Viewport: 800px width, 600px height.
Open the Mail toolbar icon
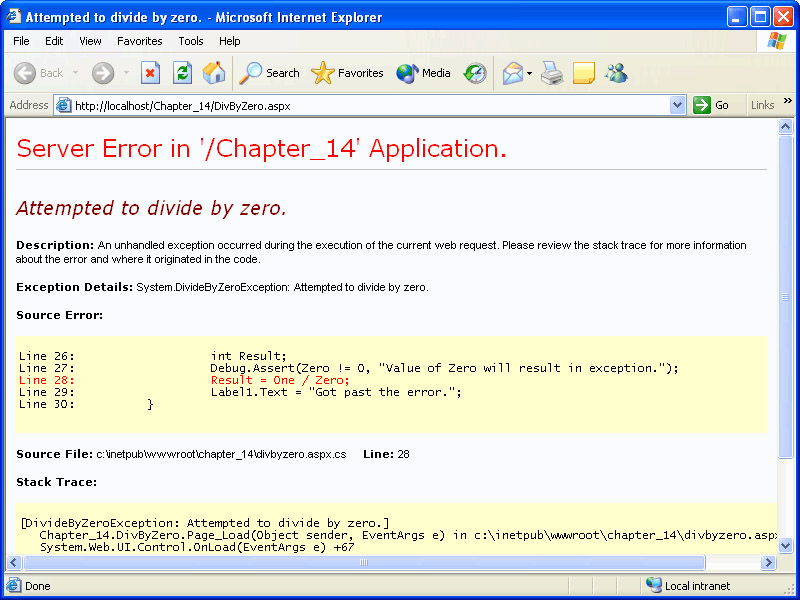point(513,73)
